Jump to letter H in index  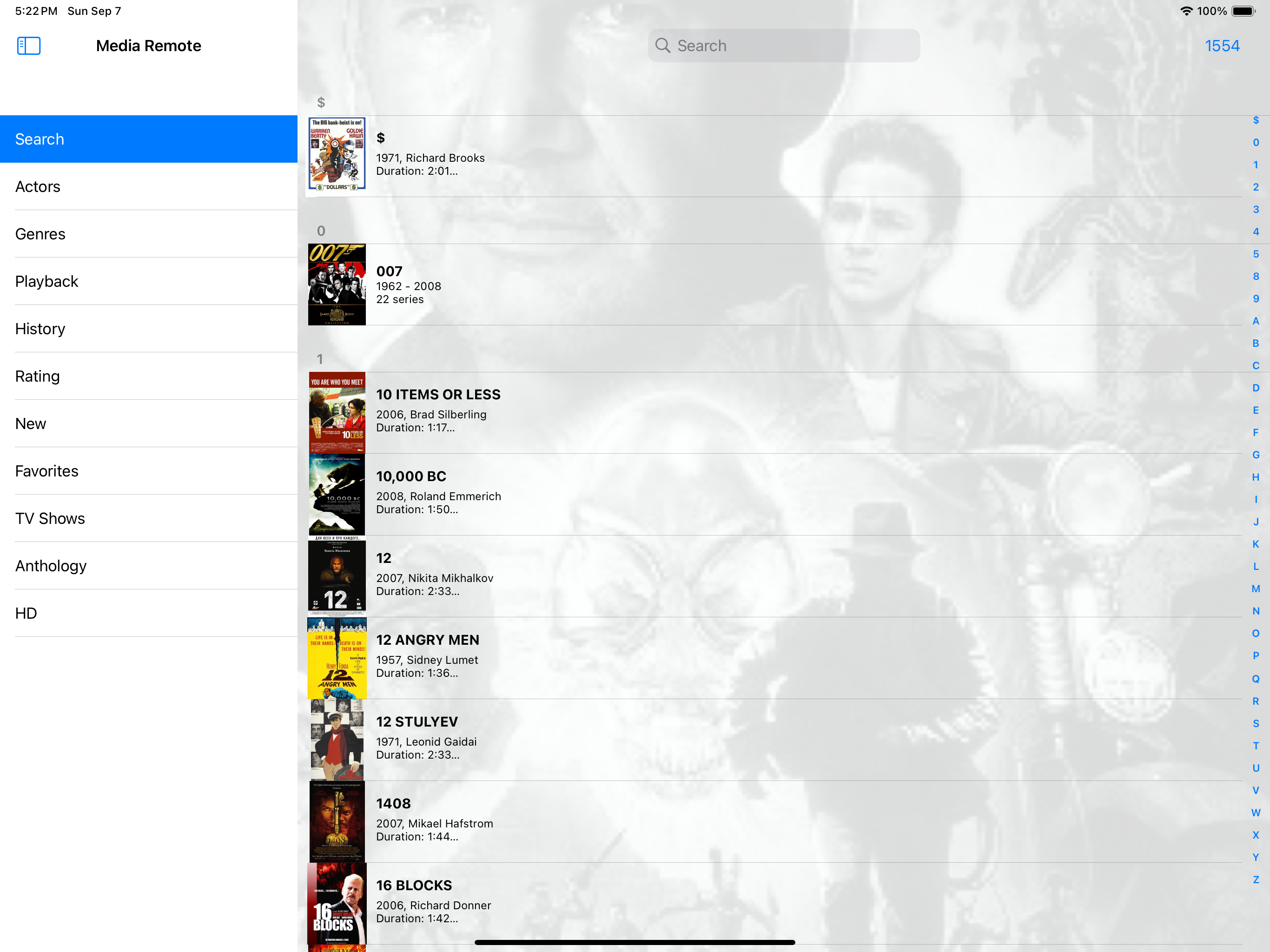(x=1256, y=477)
